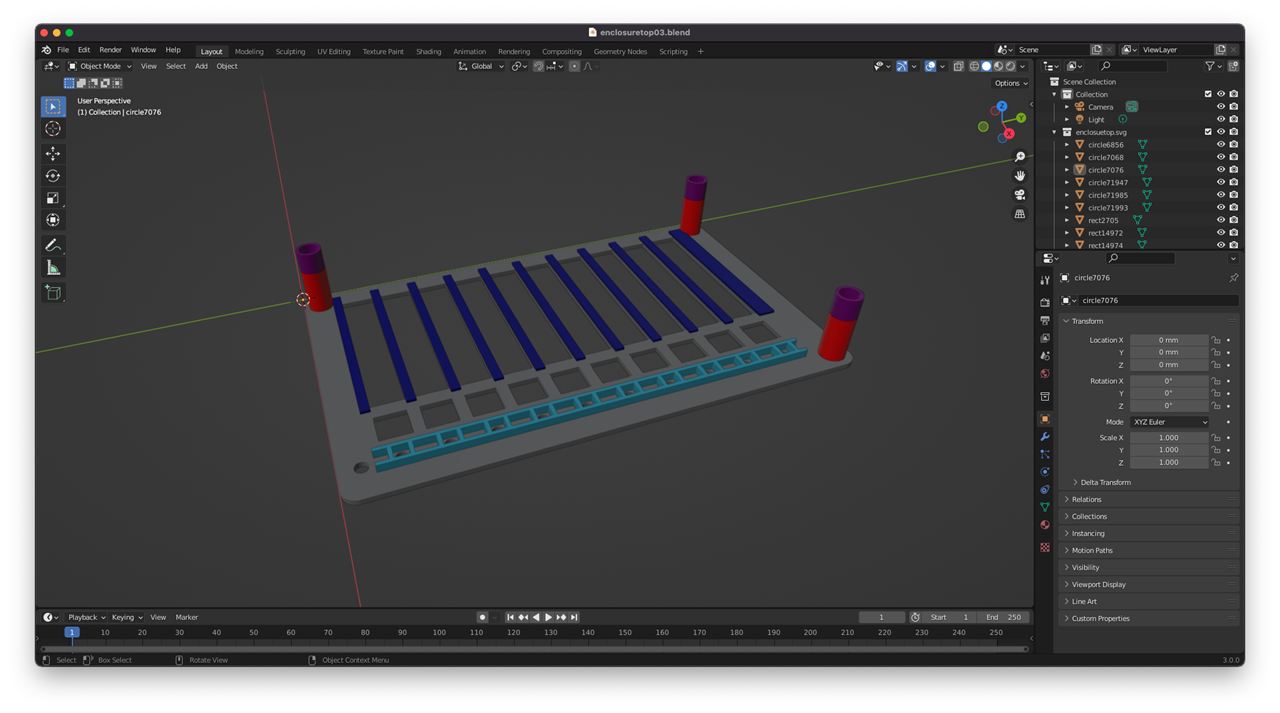Uncheck the Collection exclude checkbox
Viewport: 1280px width, 713px height.
[1208, 94]
